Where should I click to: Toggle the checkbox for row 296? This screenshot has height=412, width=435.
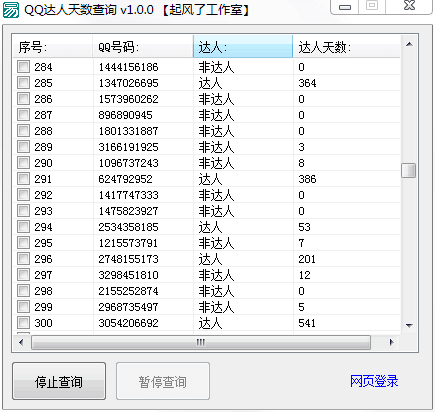[x=24, y=259]
